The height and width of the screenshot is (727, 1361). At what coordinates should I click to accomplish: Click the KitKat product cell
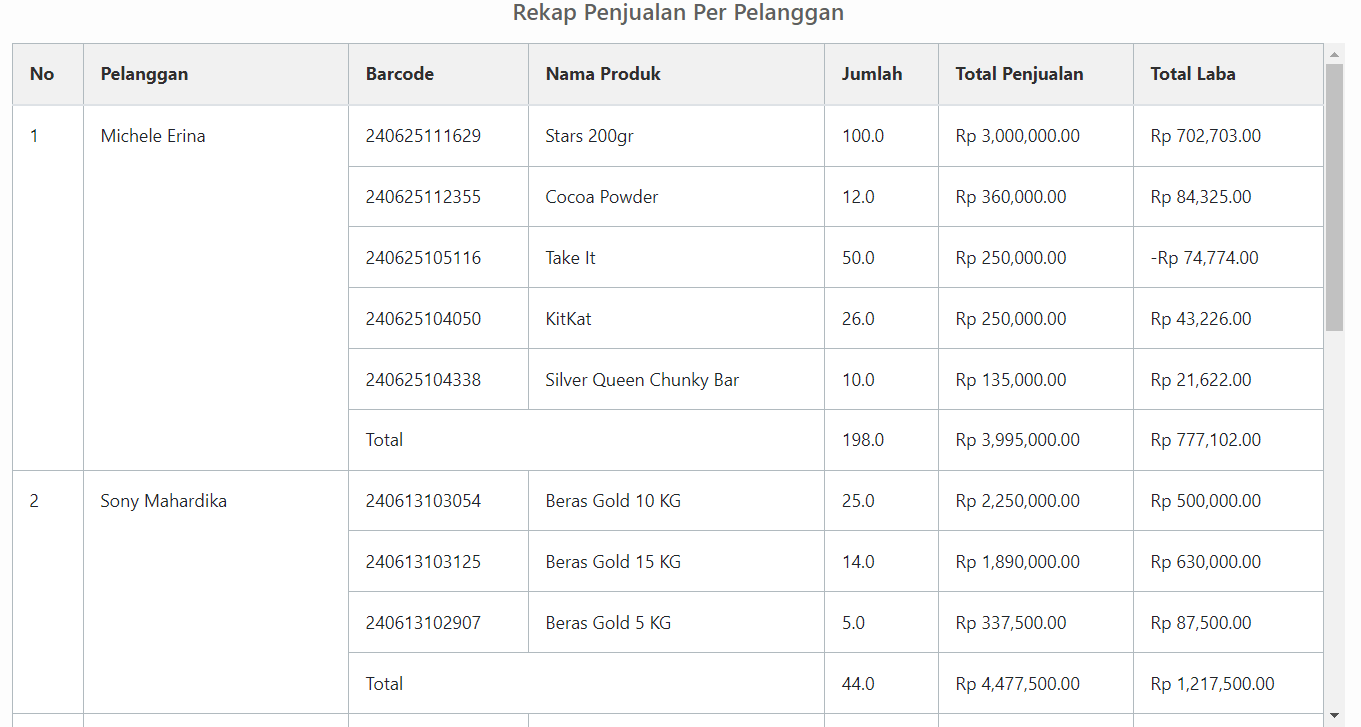click(568, 319)
